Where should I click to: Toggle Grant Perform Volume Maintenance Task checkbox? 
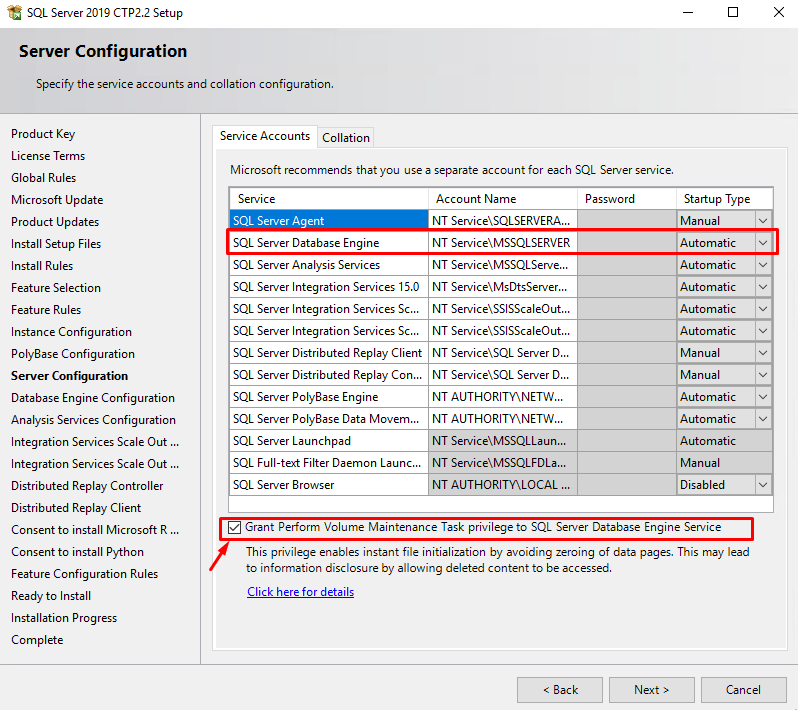pyautogui.click(x=234, y=528)
